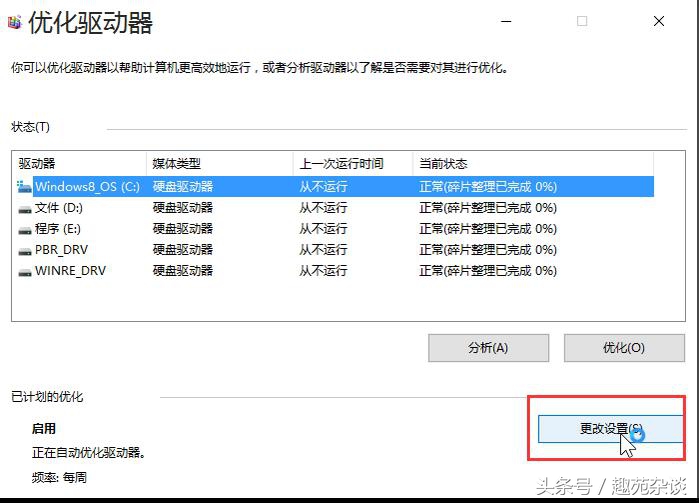
Task: Sort by the 上一次运行时间 column header
Action: pyautogui.click(x=353, y=164)
